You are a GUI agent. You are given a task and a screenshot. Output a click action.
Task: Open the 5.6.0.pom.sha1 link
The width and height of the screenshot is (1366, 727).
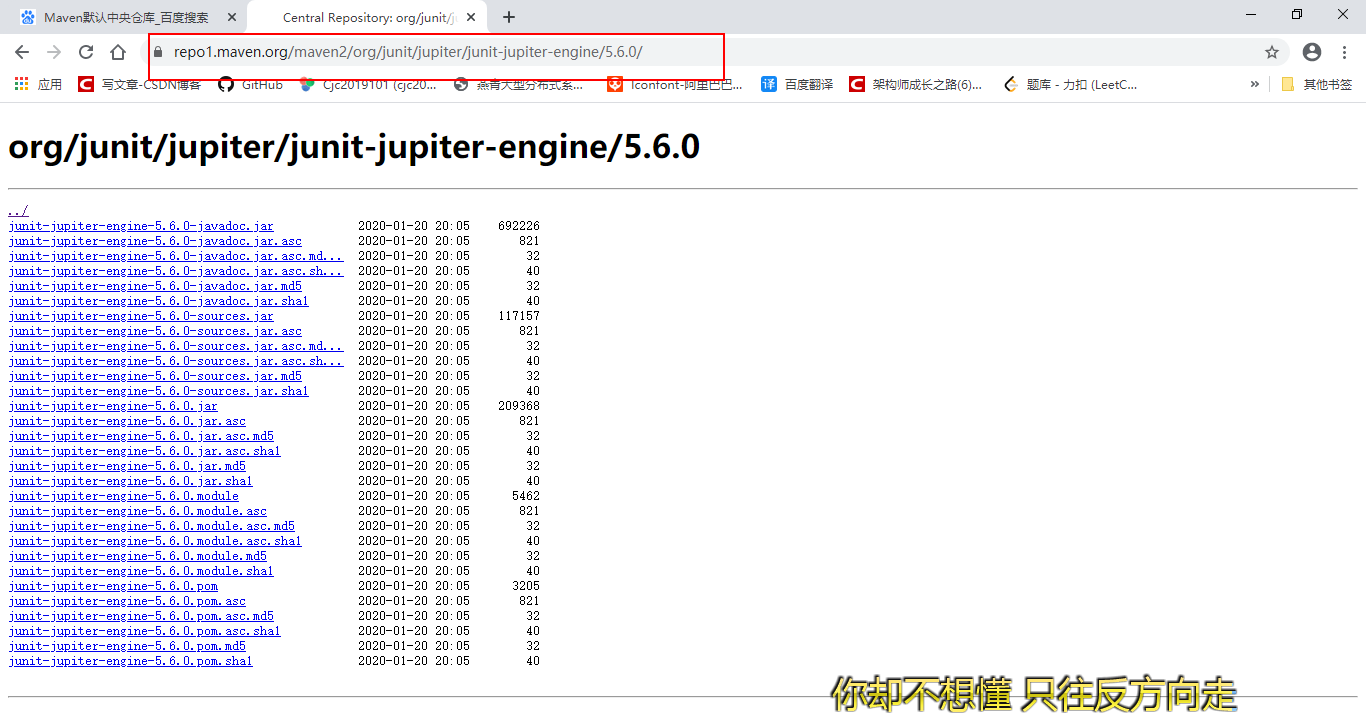point(130,661)
